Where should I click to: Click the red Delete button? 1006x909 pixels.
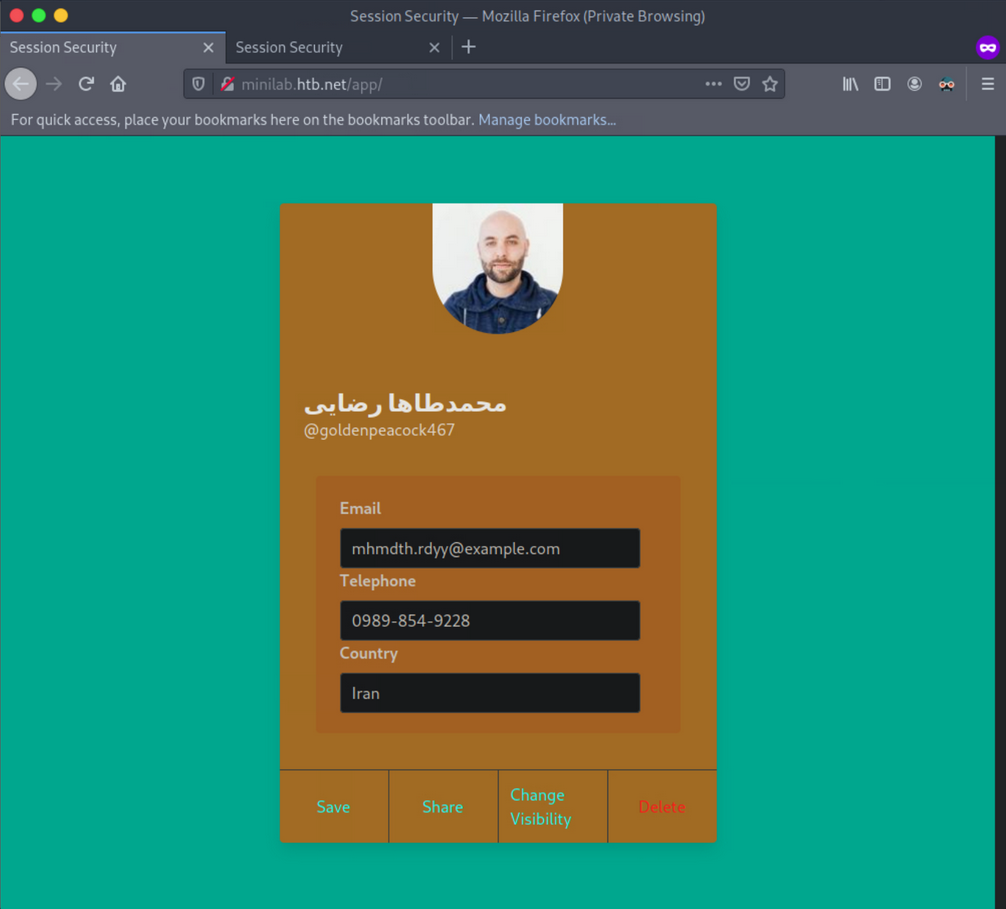tap(661, 807)
